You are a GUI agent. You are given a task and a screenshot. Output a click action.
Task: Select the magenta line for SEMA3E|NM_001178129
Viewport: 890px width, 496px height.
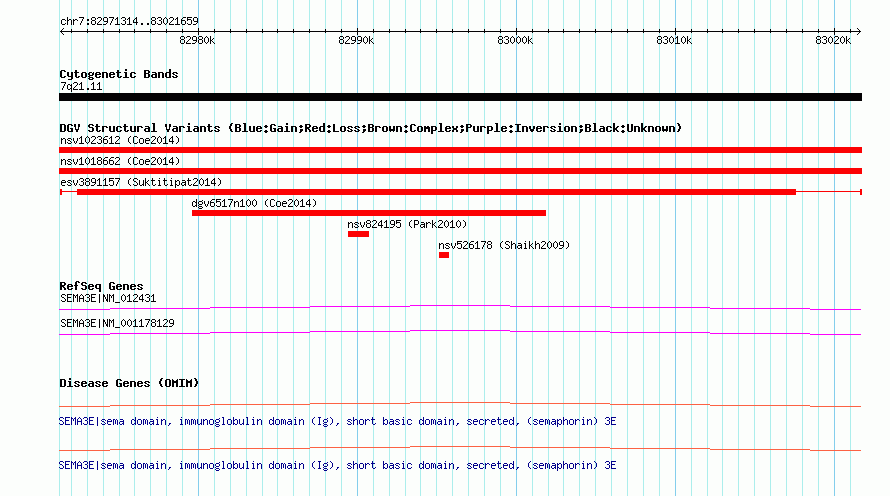(460, 333)
